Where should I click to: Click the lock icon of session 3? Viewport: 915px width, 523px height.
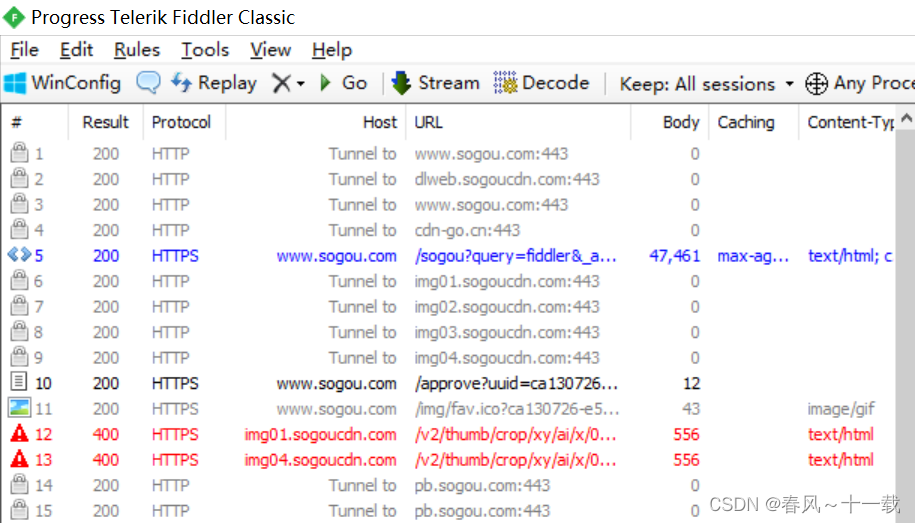click(19, 204)
